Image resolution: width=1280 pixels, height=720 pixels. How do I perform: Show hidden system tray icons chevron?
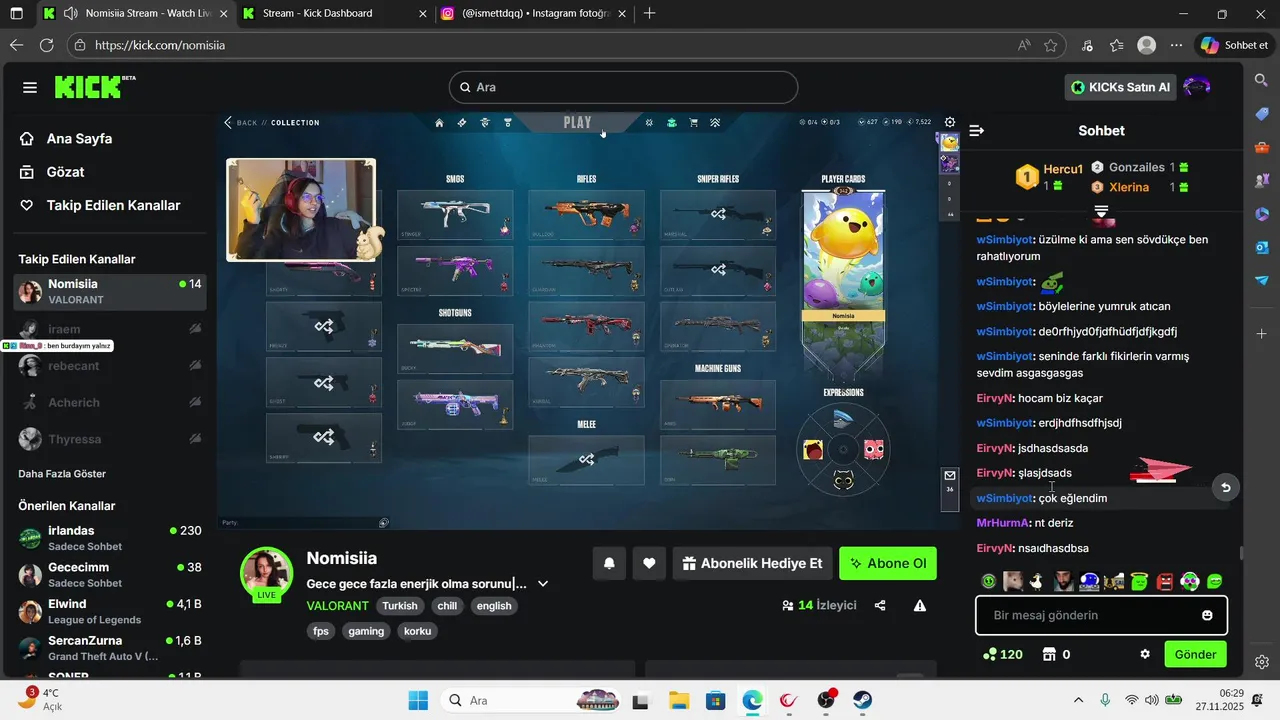click(x=1077, y=700)
